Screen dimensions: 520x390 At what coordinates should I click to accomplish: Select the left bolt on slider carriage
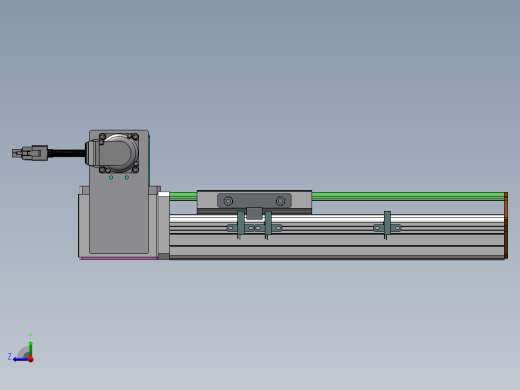point(228,201)
